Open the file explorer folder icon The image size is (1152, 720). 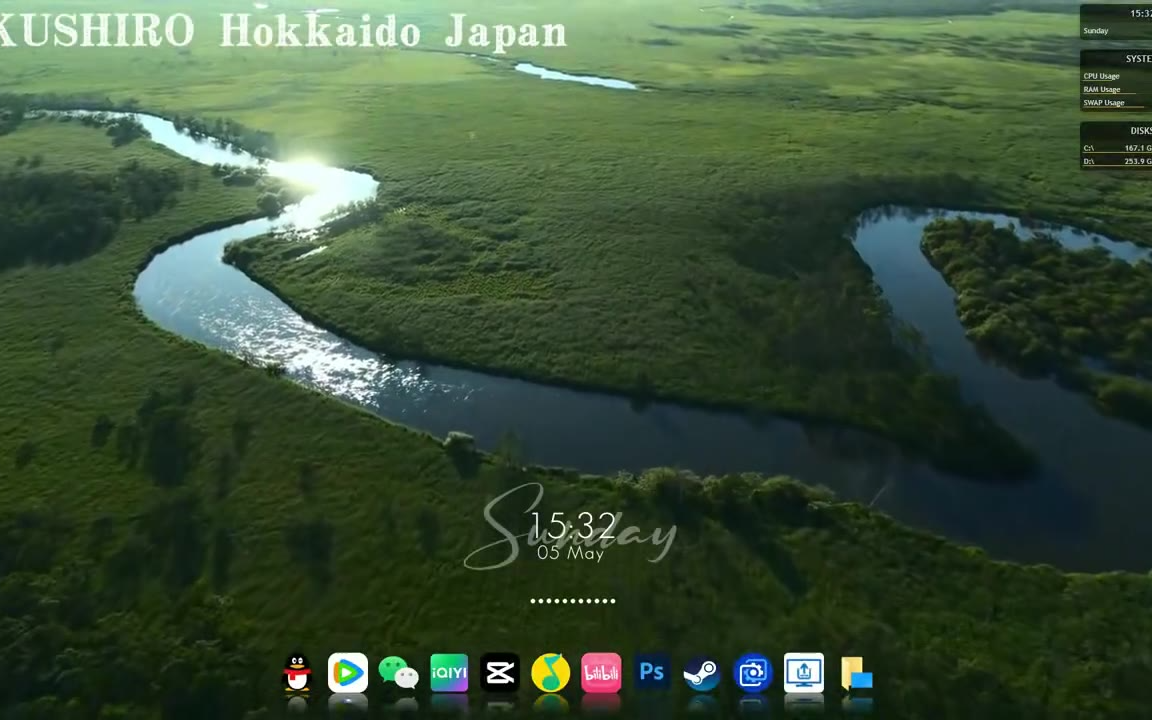[856, 673]
